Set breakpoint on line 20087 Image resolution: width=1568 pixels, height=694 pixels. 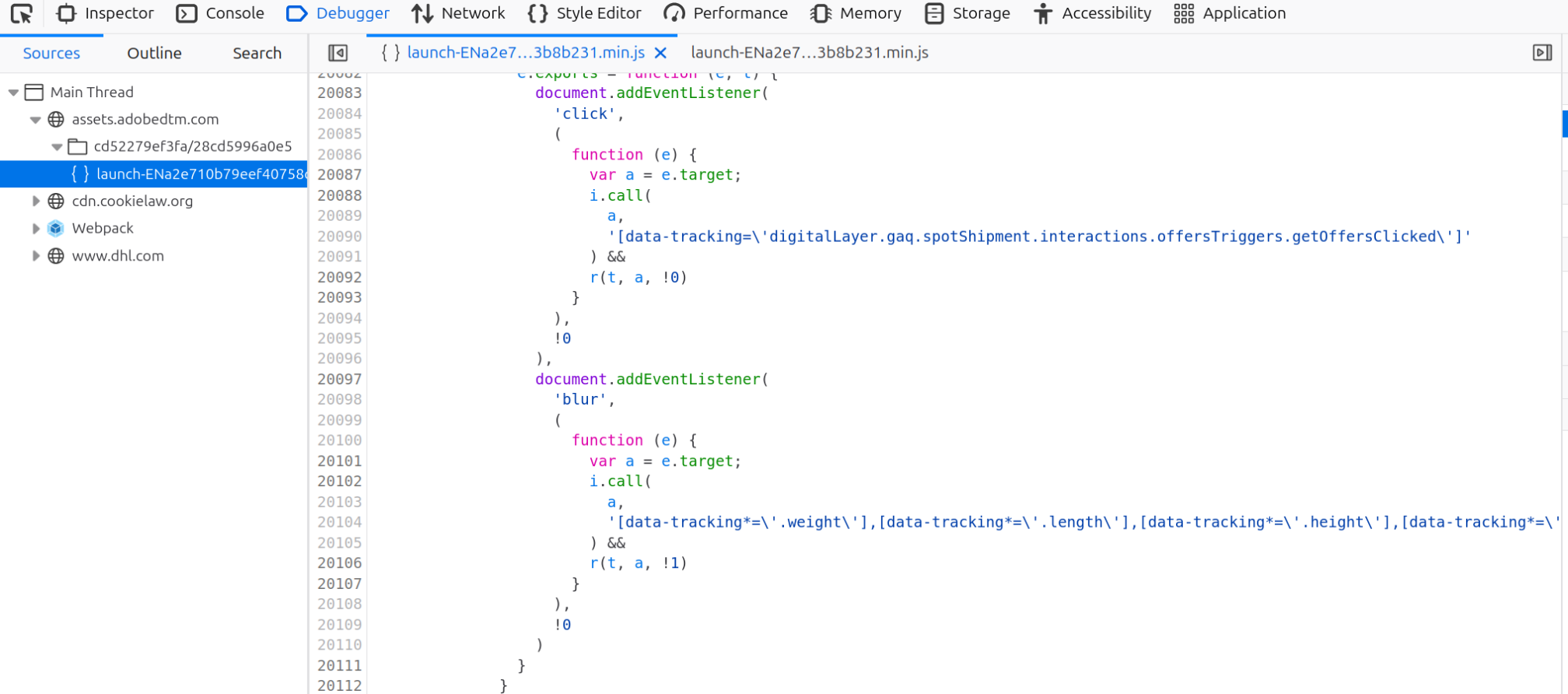click(x=339, y=174)
